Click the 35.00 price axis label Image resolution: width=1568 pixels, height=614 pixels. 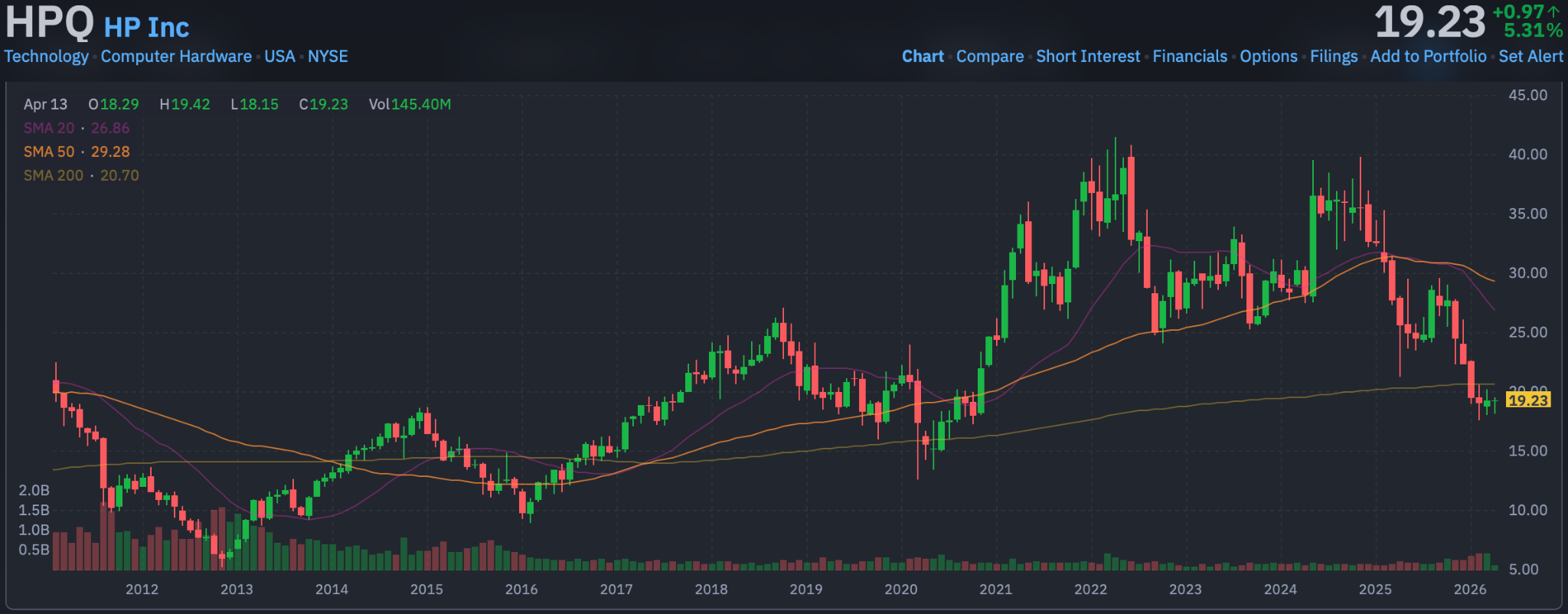pos(1527,214)
